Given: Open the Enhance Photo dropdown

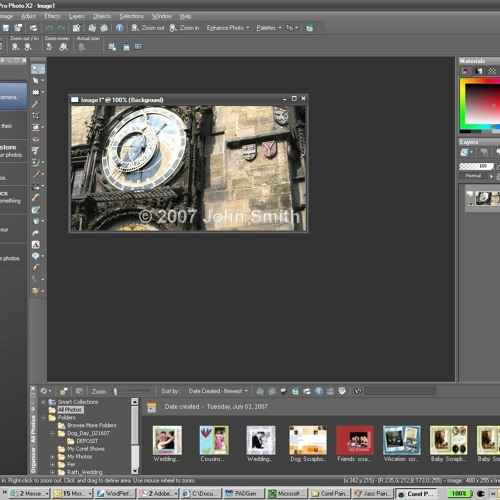Looking at the screenshot, I should click(x=228, y=28).
